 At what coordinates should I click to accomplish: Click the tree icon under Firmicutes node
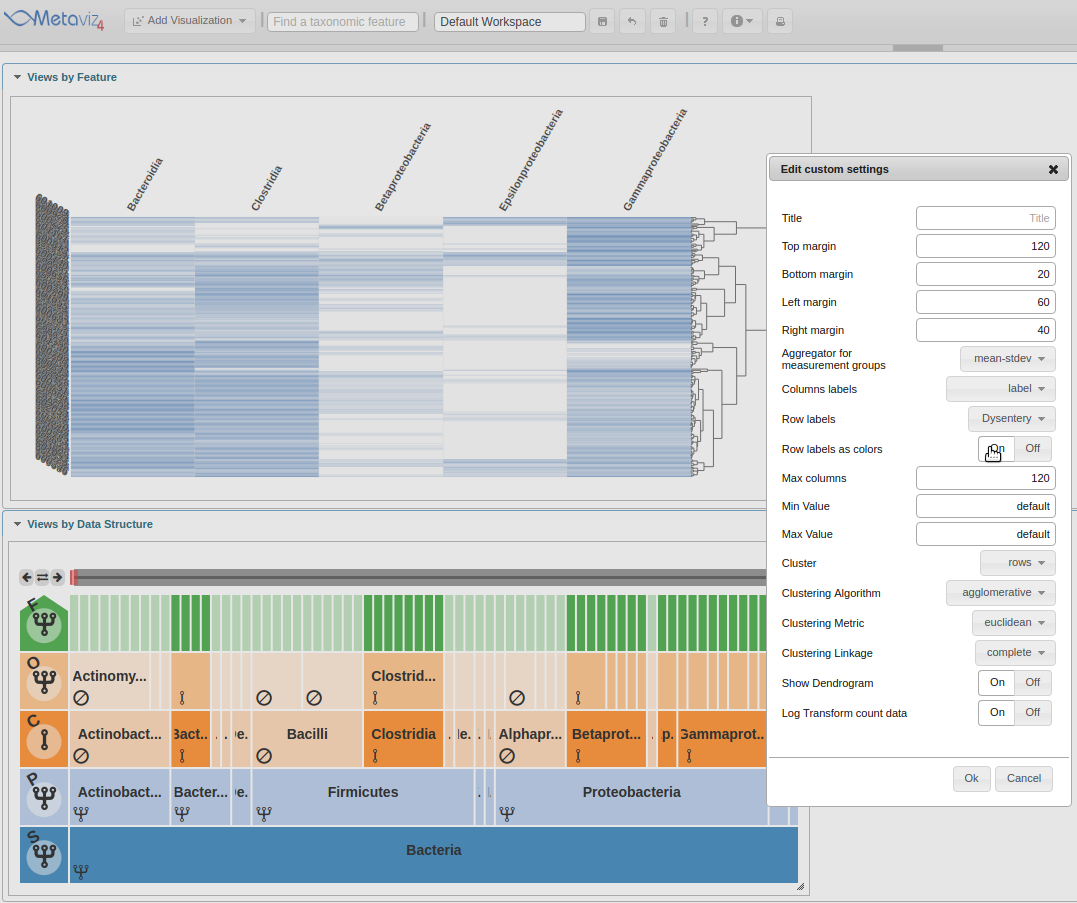click(x=264, y=814)
